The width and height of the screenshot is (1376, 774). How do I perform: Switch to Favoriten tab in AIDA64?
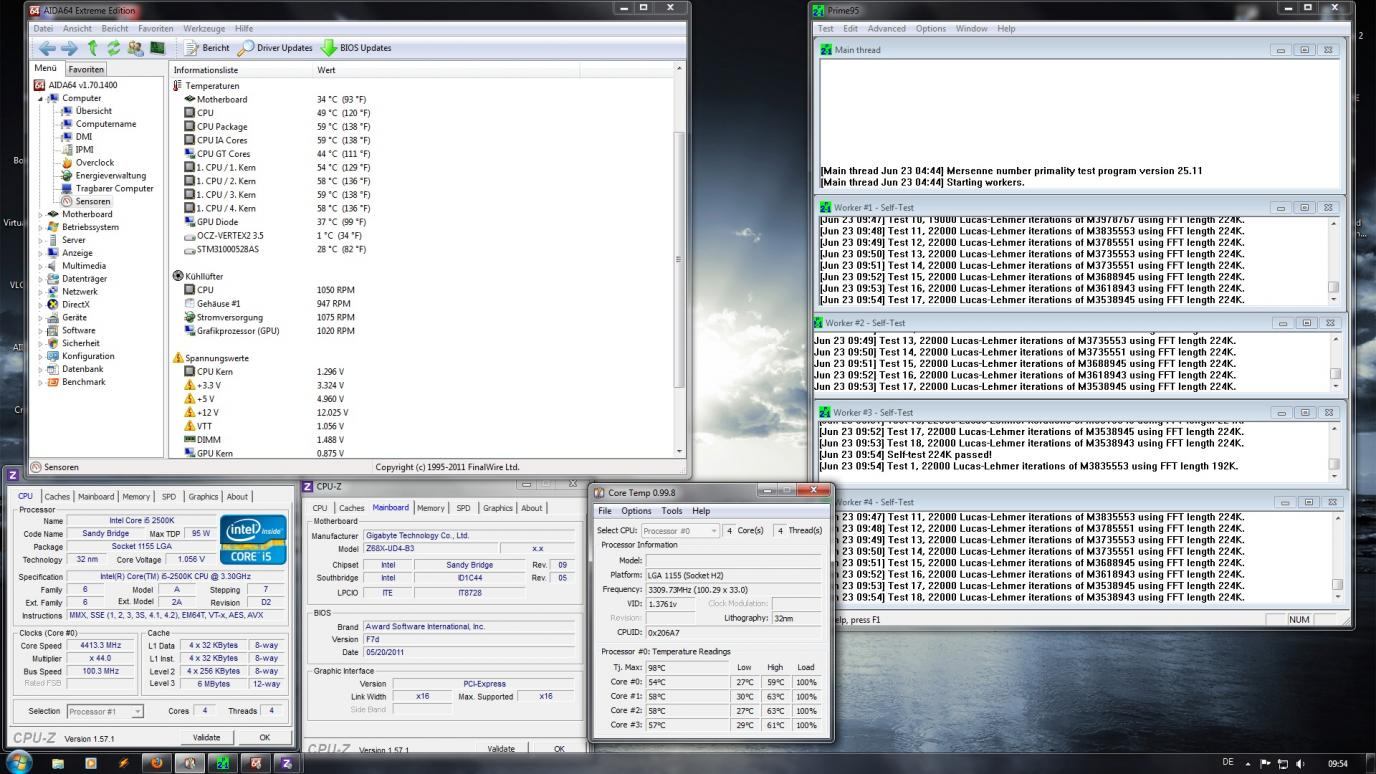(x=86, y=69)
